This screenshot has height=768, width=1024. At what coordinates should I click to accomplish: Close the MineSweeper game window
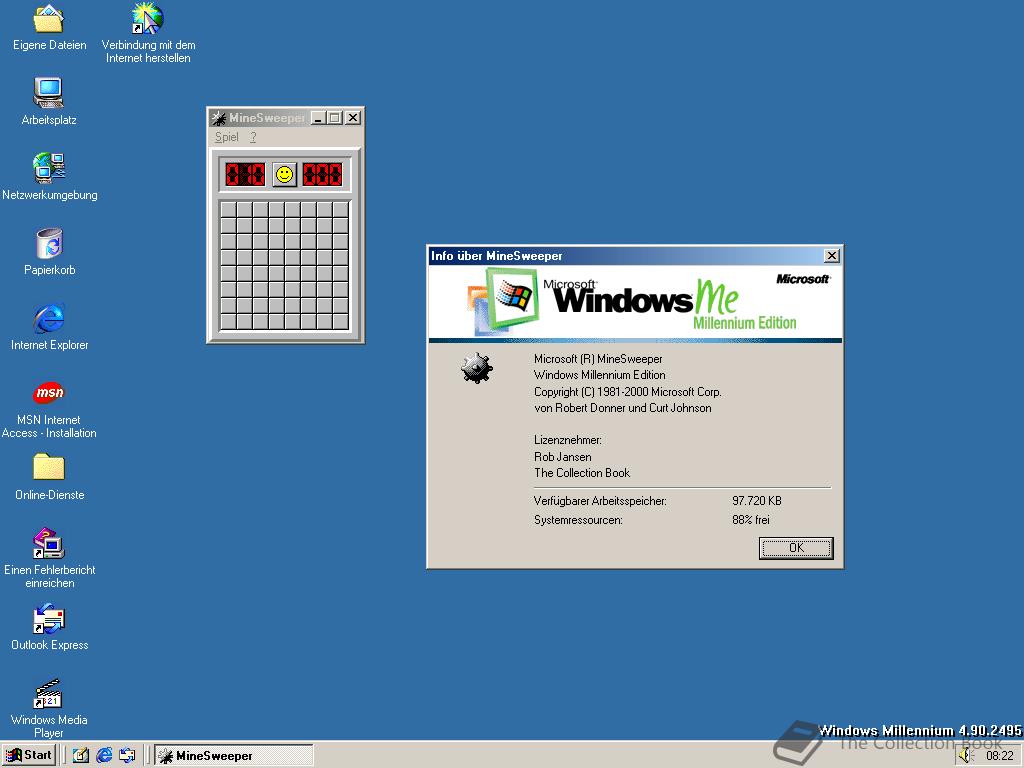(x=353, y=118)
